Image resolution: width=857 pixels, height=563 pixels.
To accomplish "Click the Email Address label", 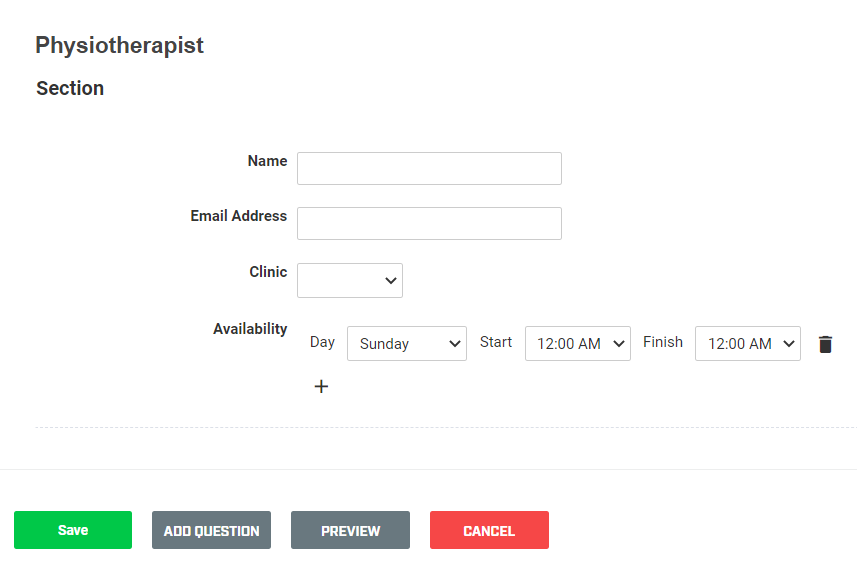I will coord(239,216).
